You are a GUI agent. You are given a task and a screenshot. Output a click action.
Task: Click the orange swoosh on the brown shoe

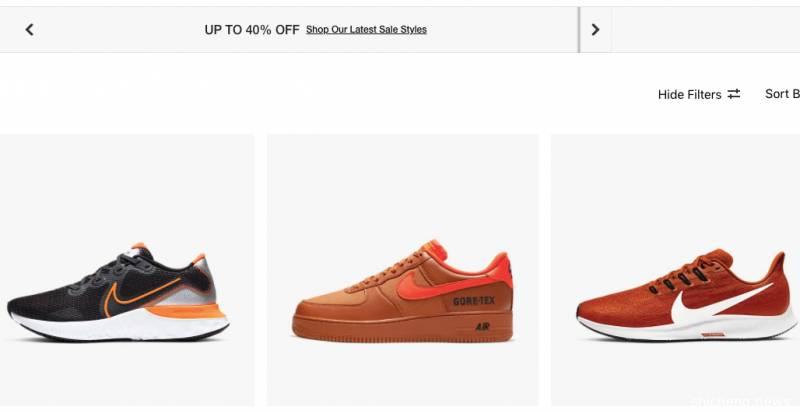(418, 288)
